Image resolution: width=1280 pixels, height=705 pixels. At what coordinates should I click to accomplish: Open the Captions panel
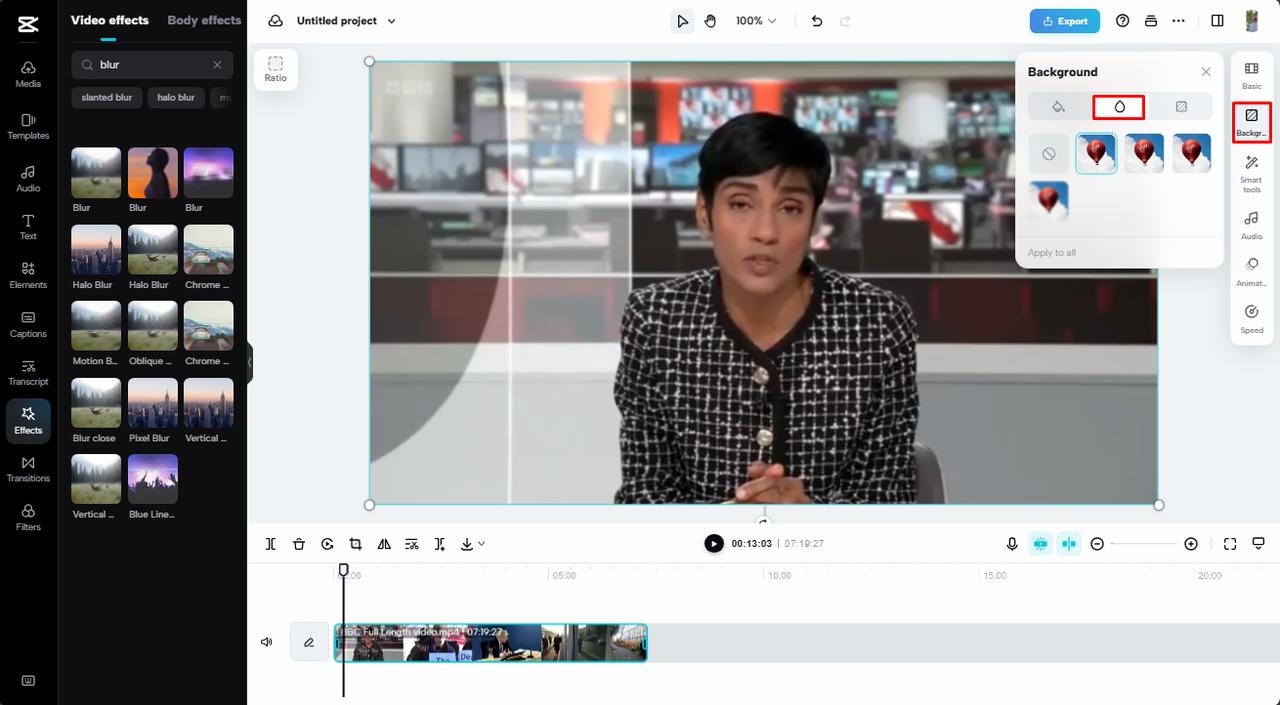click(x=28, y=324)
